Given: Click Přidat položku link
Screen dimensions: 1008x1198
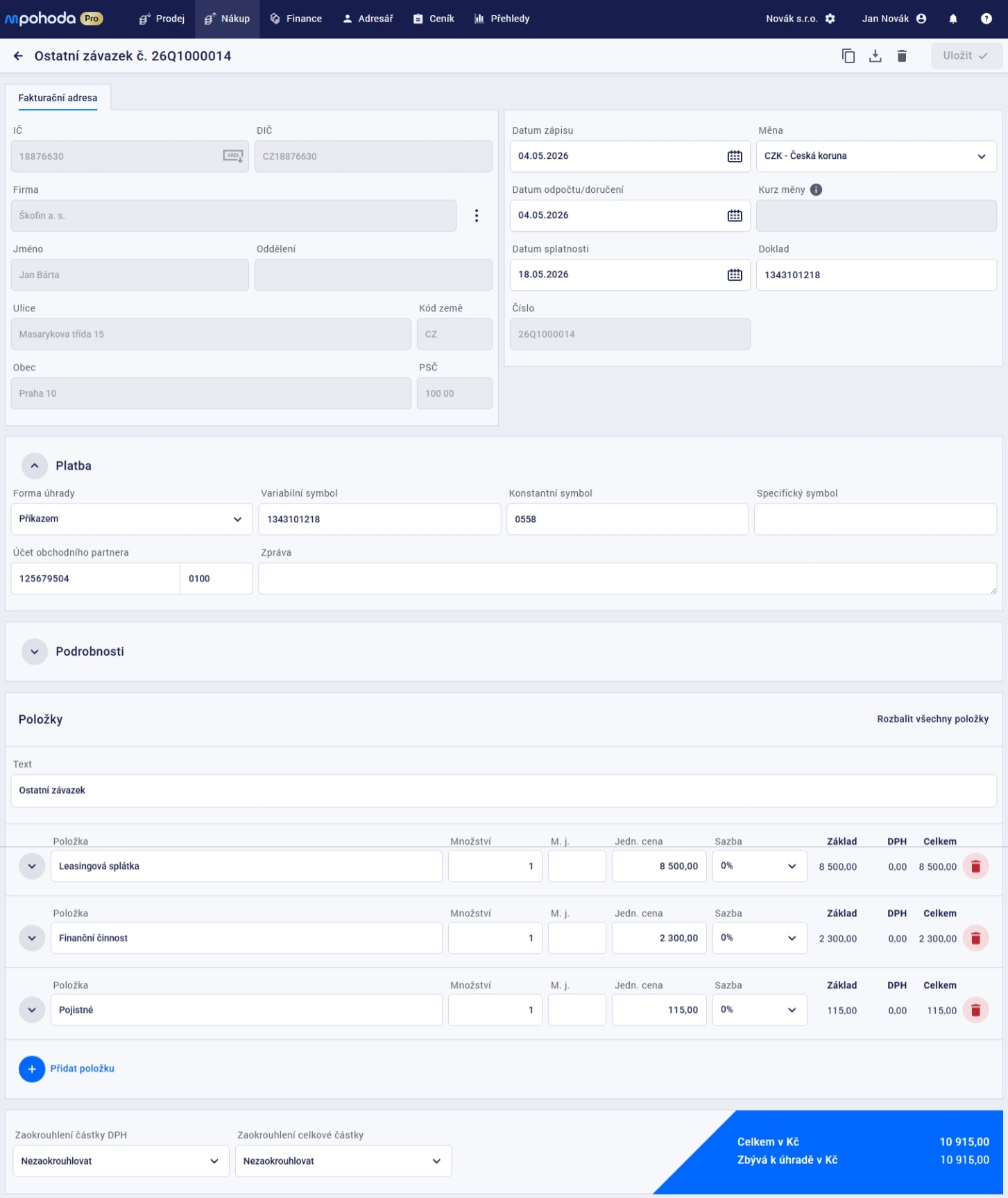Looking at the screenshot, I should click(x=83, y=1069).
